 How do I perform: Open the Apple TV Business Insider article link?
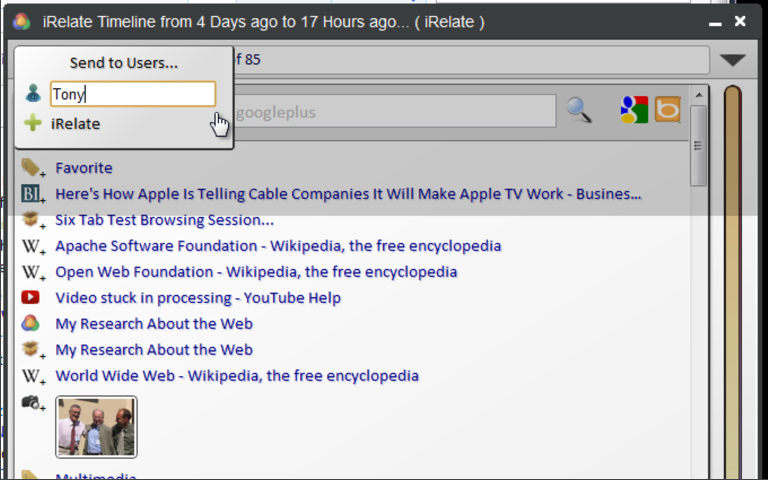[348, 194]
